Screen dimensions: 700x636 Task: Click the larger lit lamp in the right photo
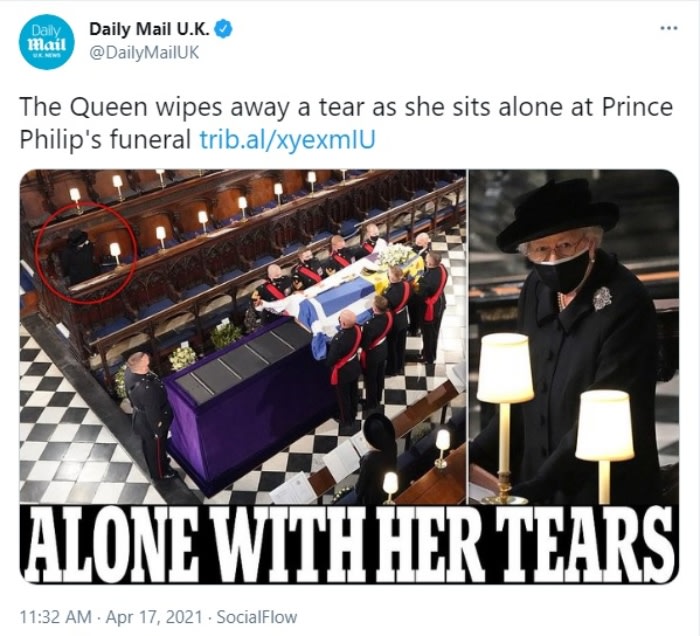pyautogui.click(x=505, y=368)
